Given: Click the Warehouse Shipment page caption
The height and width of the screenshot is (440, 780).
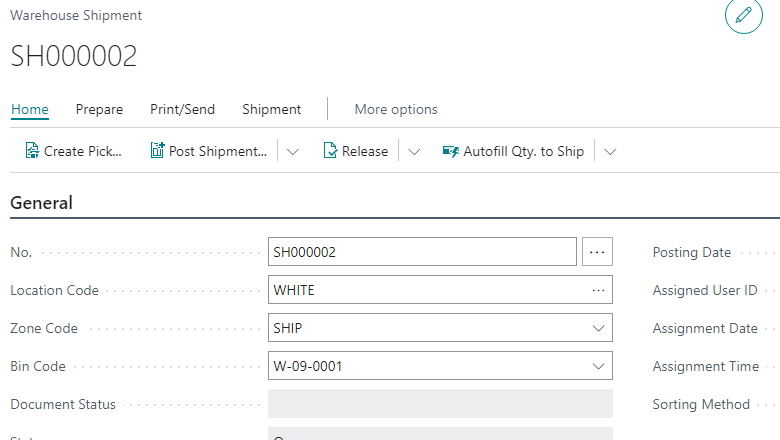Looking at the screenshot, I should click(76, 15).
